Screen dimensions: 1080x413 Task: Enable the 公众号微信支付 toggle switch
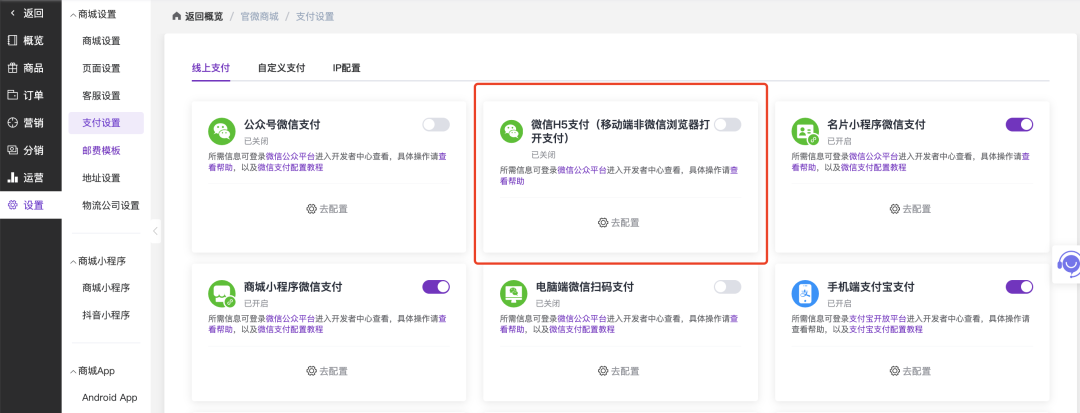pos(436,125)
